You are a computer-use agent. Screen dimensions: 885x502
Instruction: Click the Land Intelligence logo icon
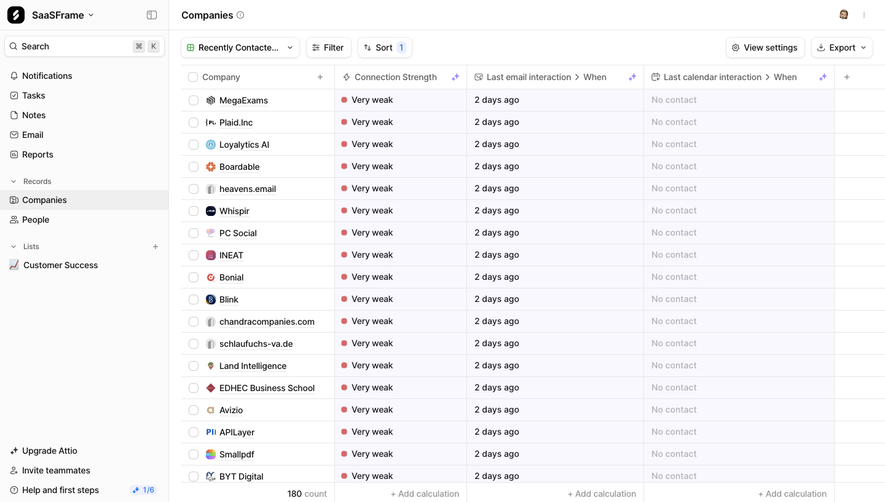click(211, 366)
